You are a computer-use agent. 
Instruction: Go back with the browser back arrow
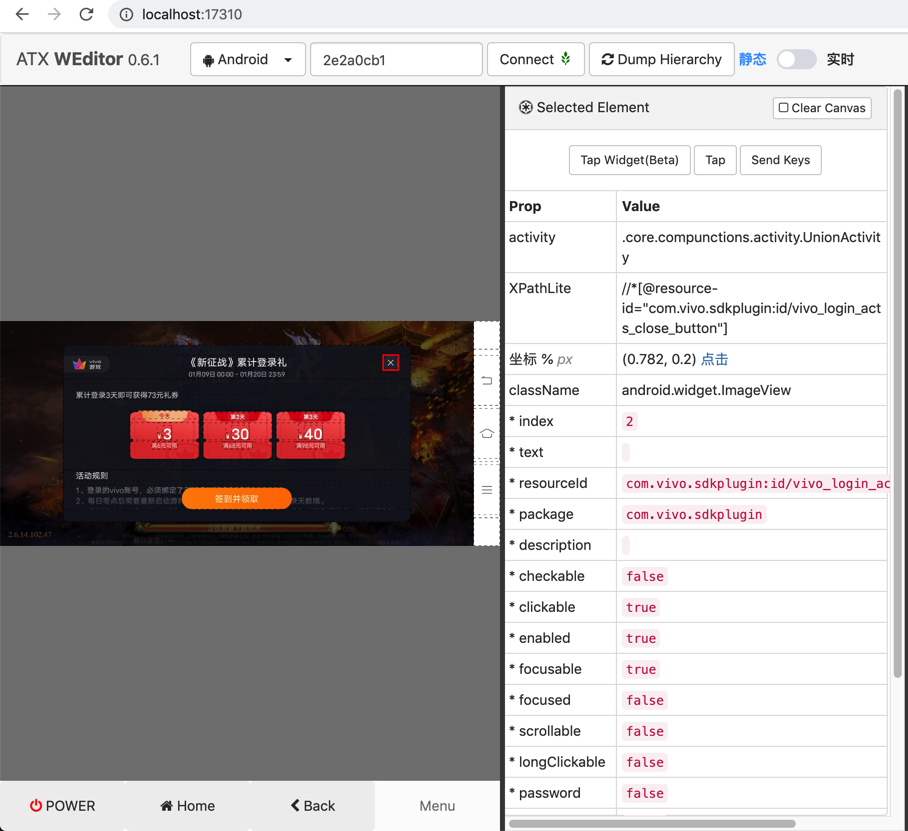coord(22,14)
